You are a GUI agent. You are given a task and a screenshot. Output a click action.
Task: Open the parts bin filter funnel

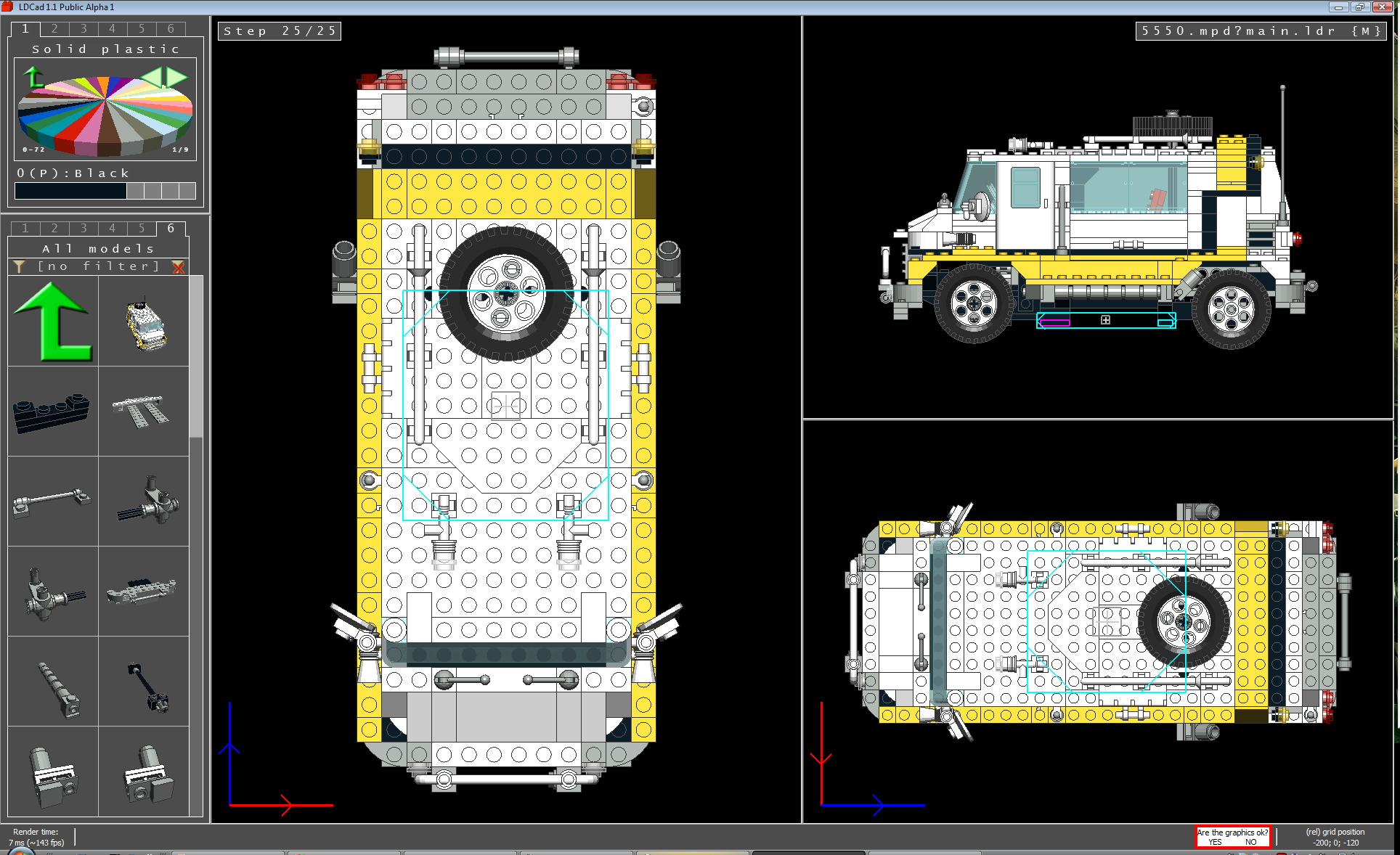coord(20,266)
